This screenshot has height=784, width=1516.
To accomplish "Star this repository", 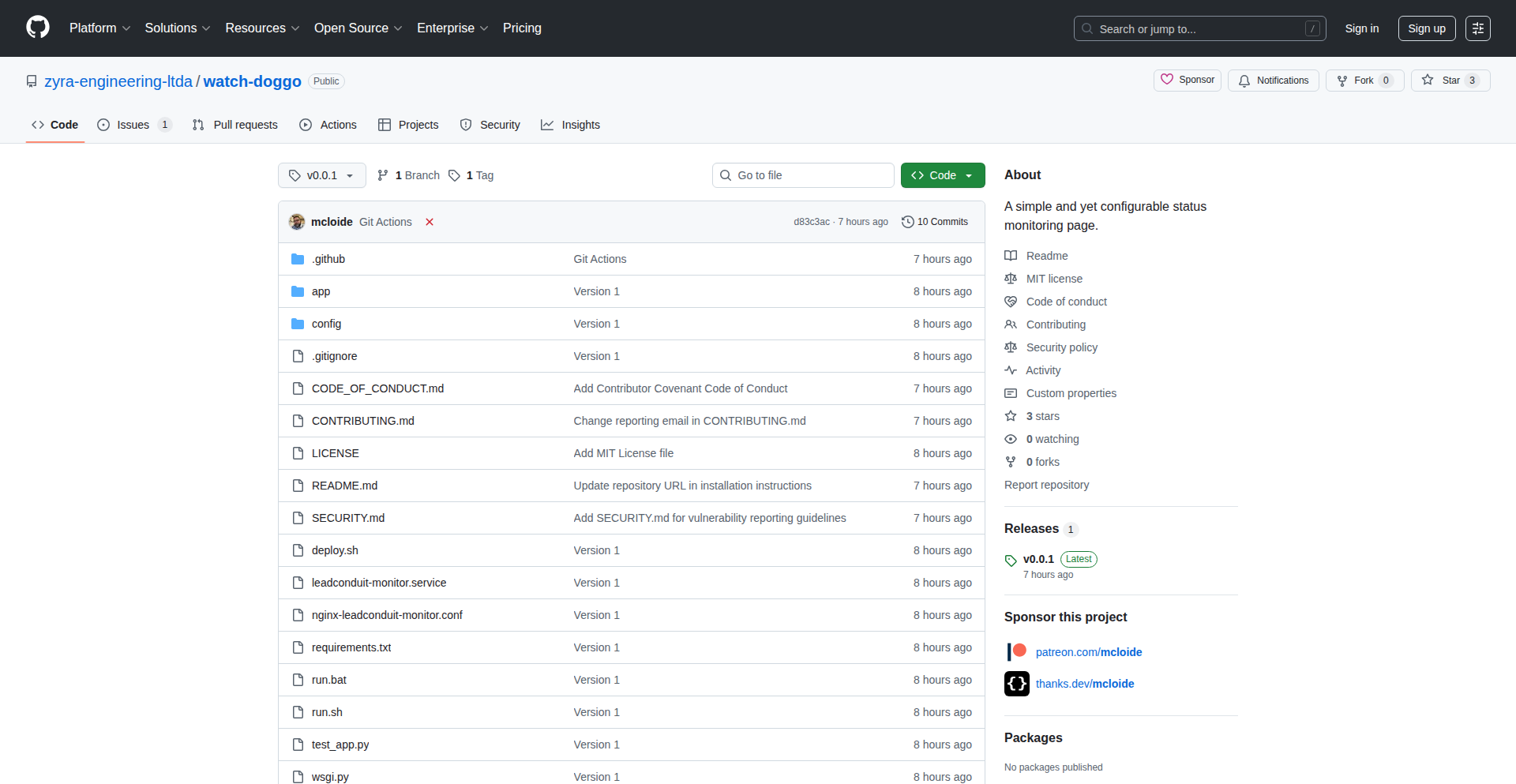I will [1443, 81].
